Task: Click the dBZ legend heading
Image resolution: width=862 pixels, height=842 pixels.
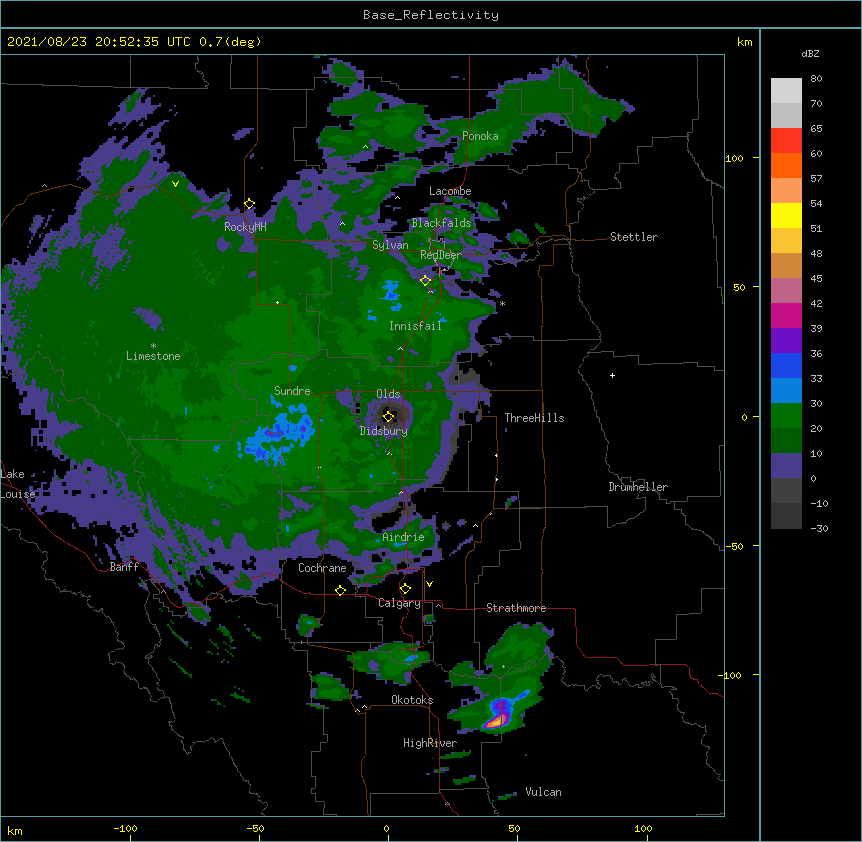Action: (810, 53)
